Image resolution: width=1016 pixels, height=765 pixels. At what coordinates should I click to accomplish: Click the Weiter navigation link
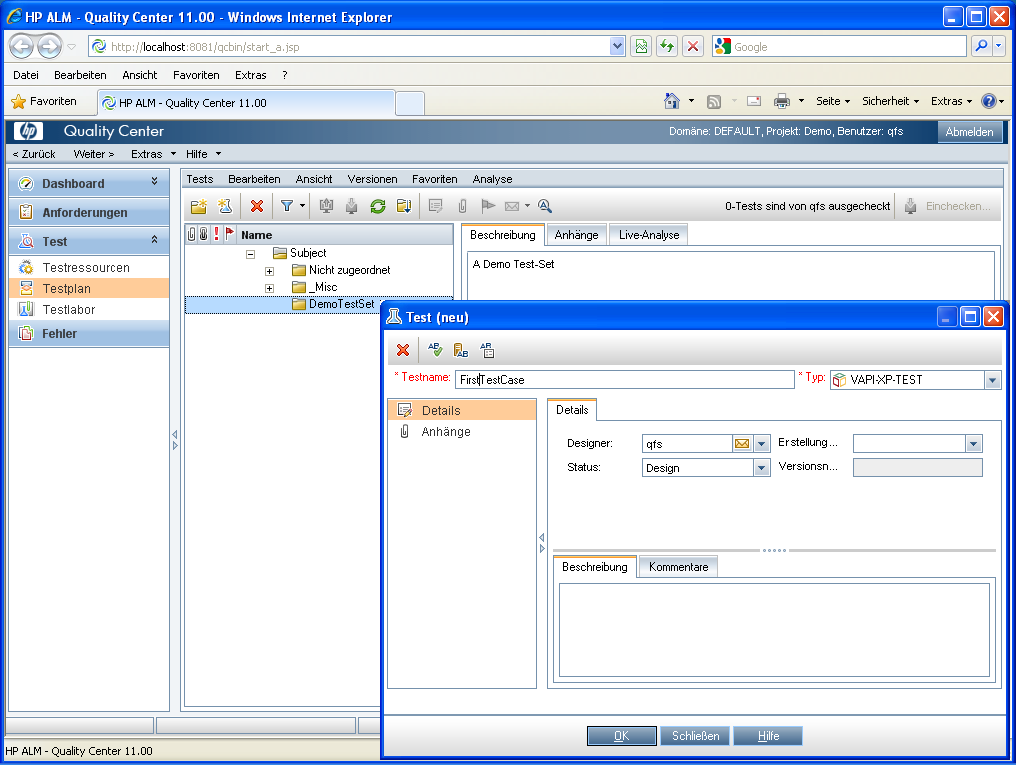[x=94, y=154]
